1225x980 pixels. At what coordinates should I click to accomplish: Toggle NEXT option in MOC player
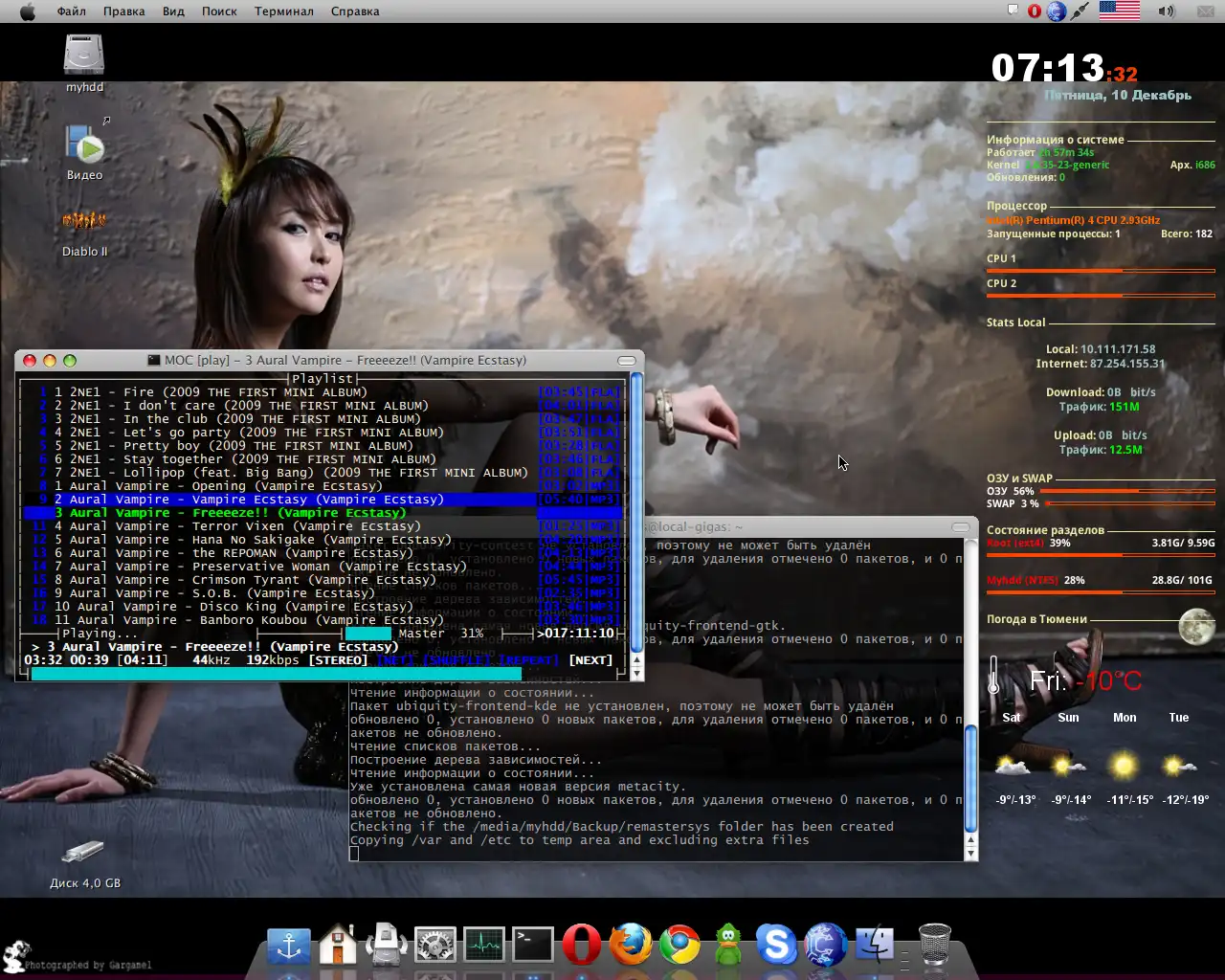[590, 660]
